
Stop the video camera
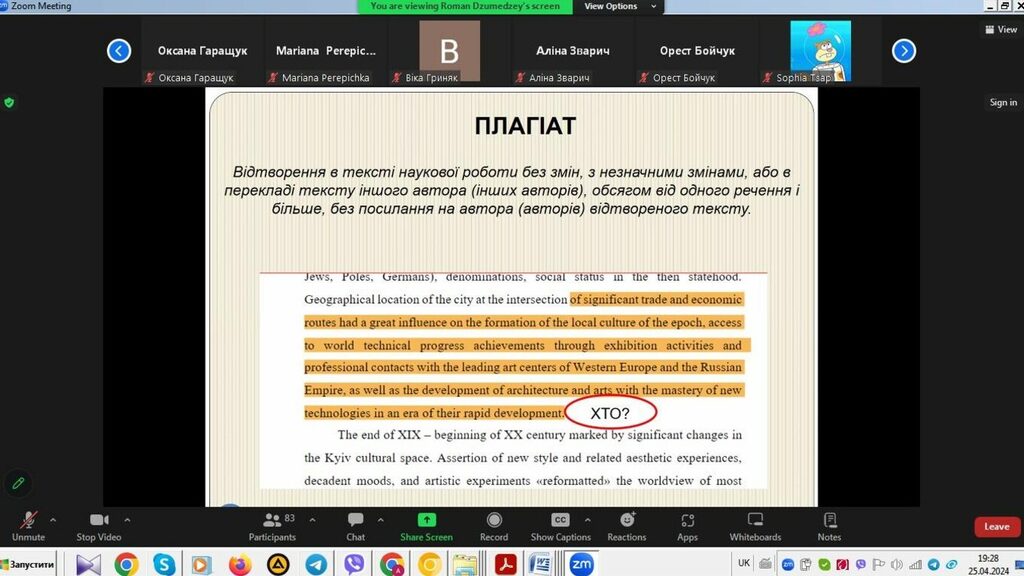(100, 525)
